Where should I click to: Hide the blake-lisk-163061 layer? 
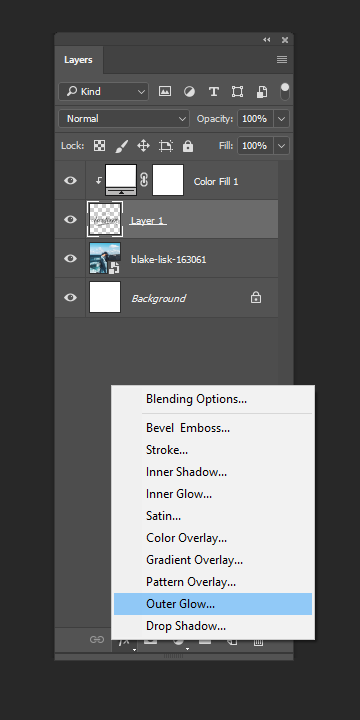coord(70,259)
